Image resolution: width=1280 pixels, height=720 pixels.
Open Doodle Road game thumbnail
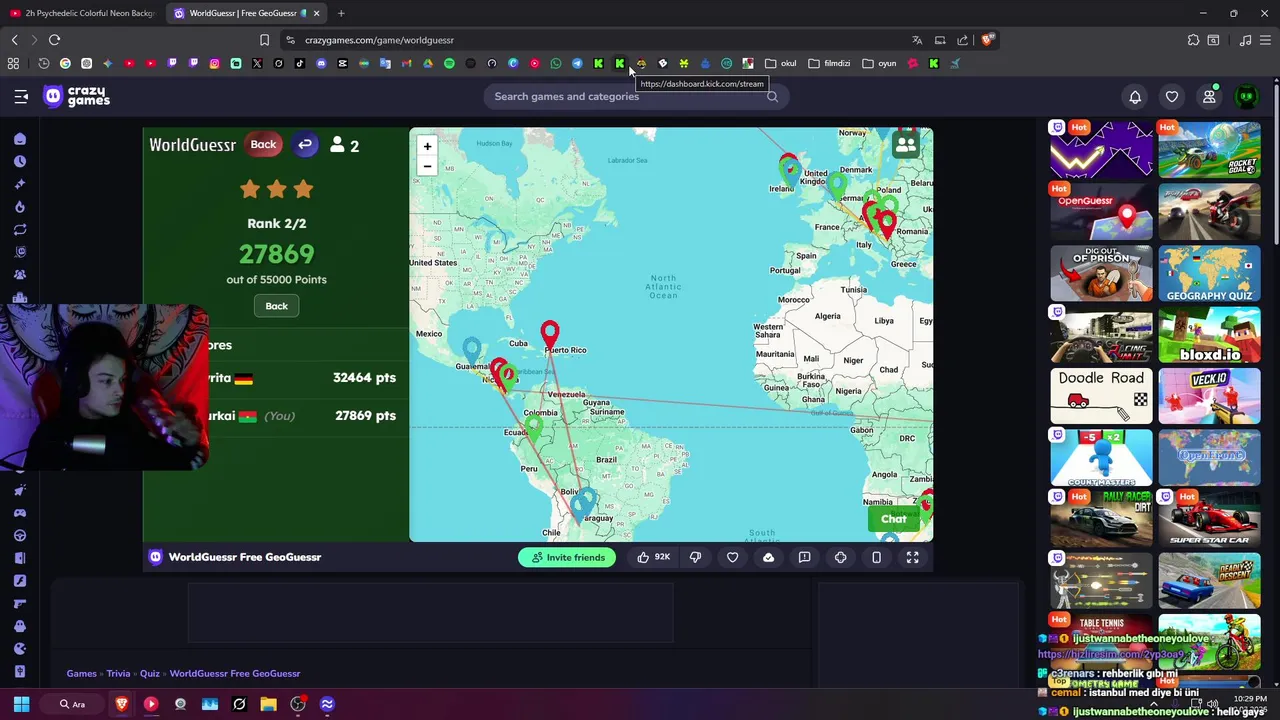[1101, 396]
